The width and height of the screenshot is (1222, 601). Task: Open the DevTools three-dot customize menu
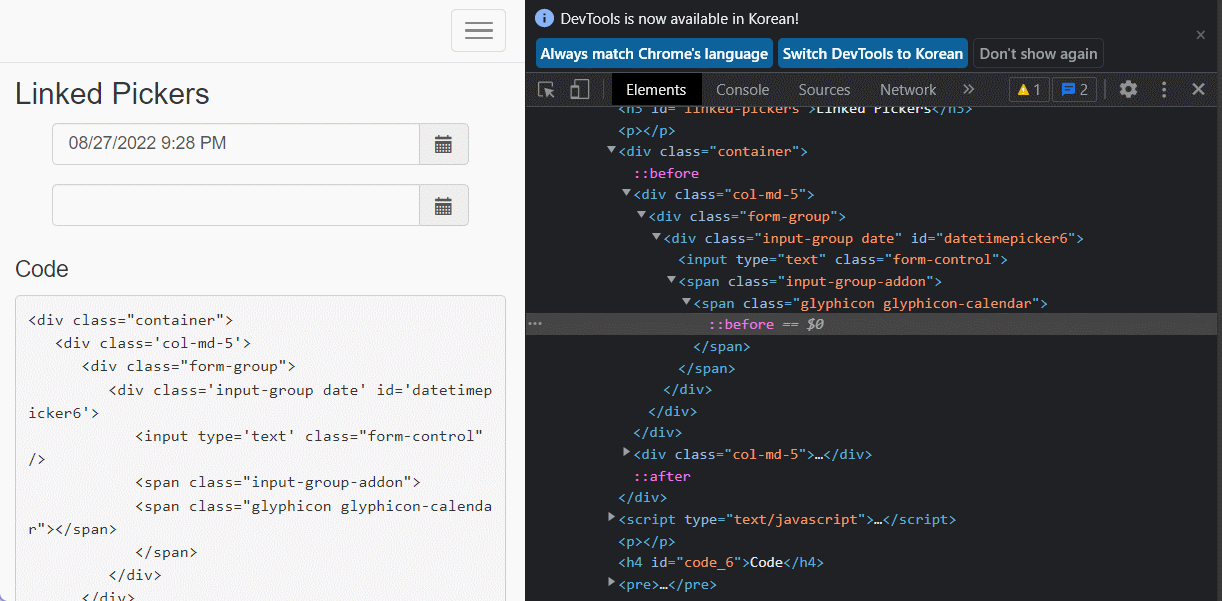tap(1164, 89)
